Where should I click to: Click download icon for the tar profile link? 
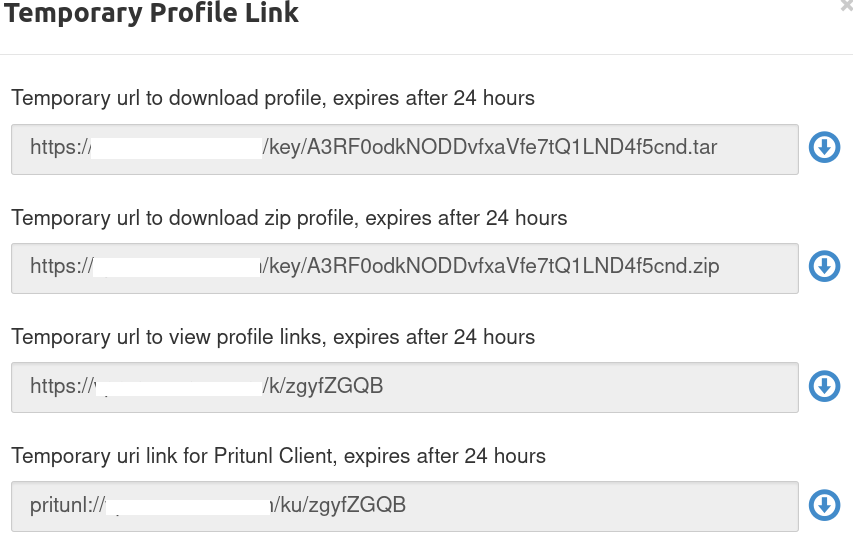pyautogui.click(x=823, y=149)
